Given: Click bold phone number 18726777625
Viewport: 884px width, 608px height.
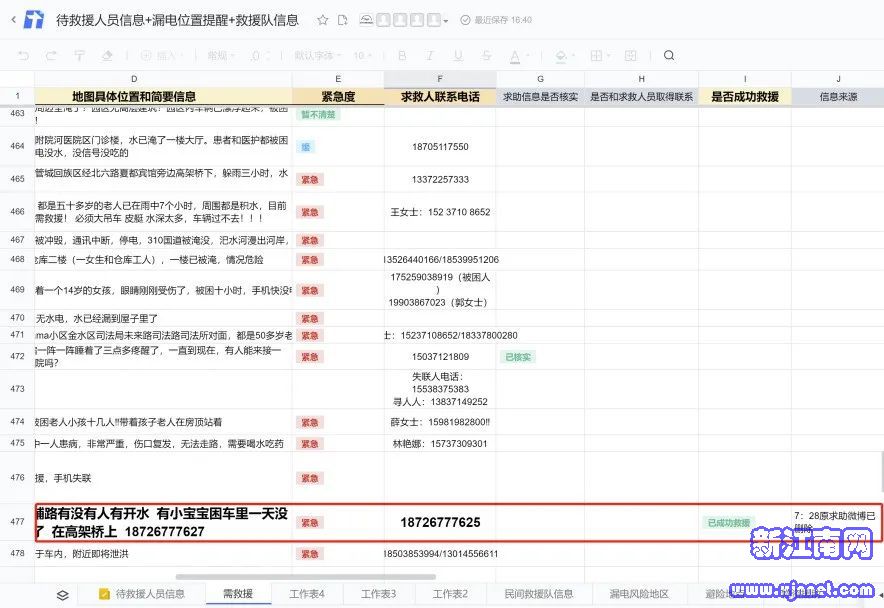Looking at the screenshot, I should pos(440,522).
